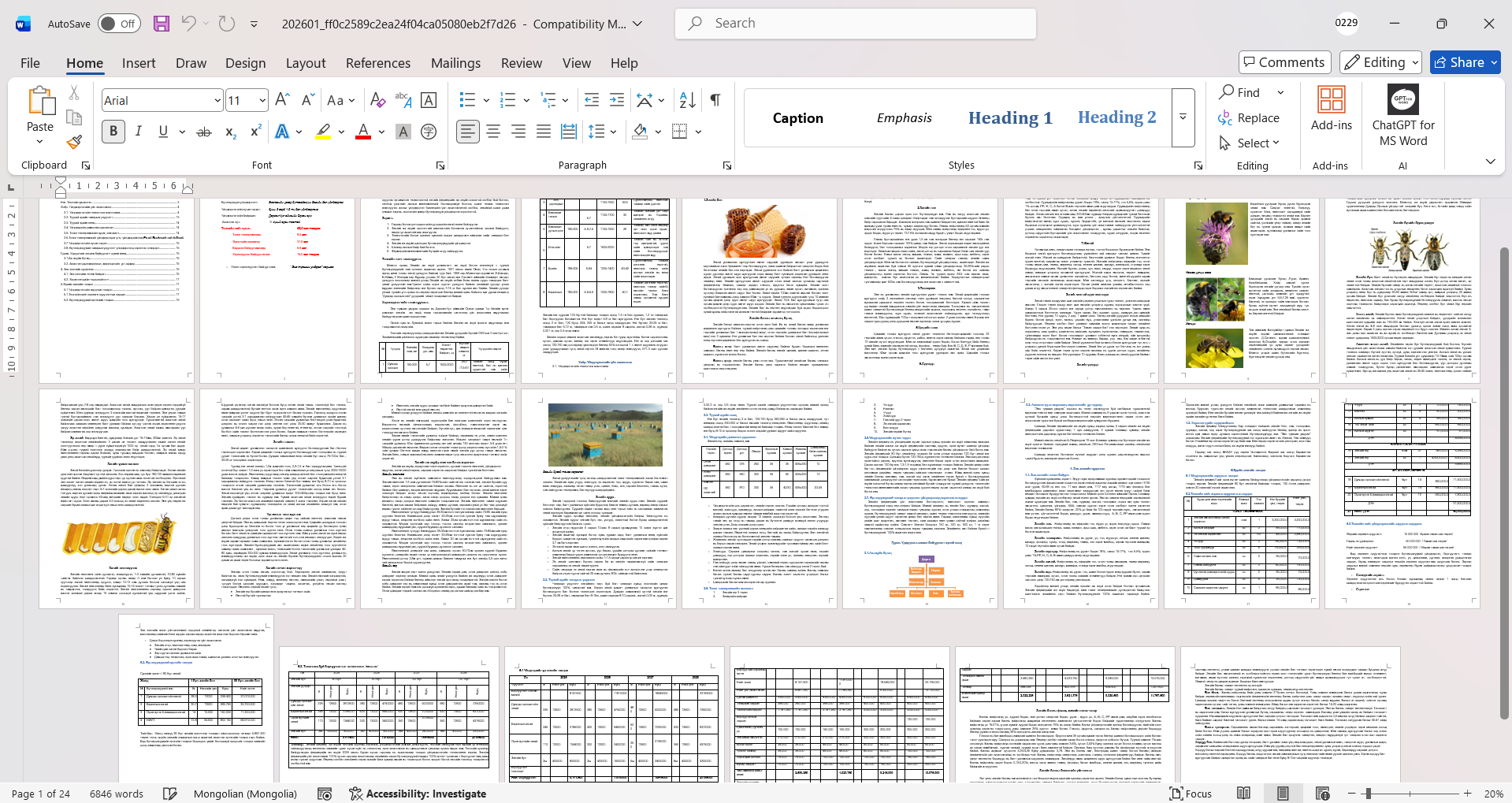The image size is (1512, 803).
Task: Click the Save icon in title bar
Action: pos(162,24)
